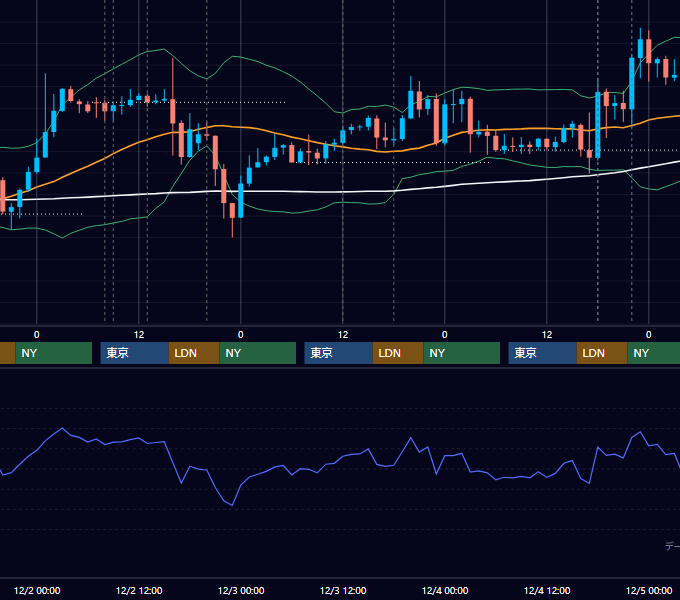Click hour label 12 above 12/2 12:00

[x=139, y=335]
